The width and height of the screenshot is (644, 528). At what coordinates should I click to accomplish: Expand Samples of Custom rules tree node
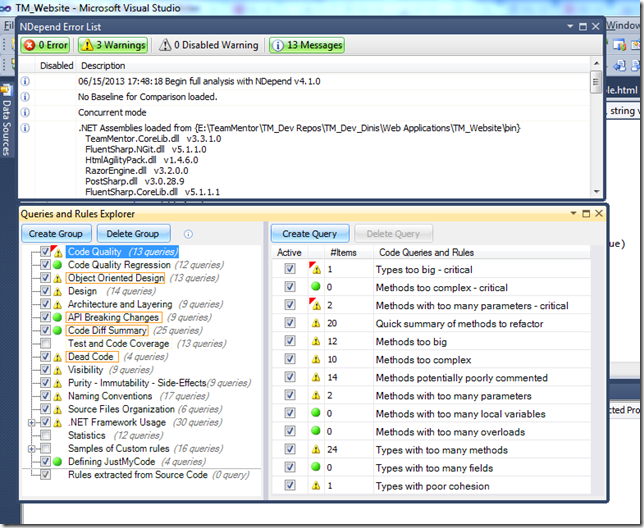point(32,449)
